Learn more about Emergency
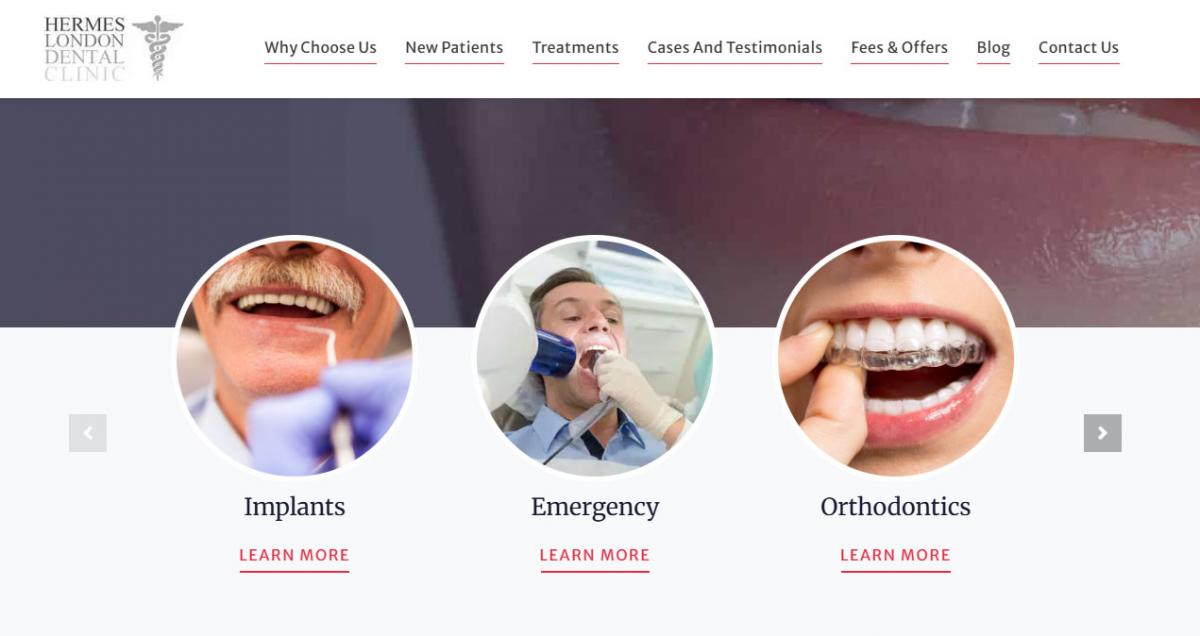Image resolution: width=1200 pixels, height=636 pixels. (595, 556)
